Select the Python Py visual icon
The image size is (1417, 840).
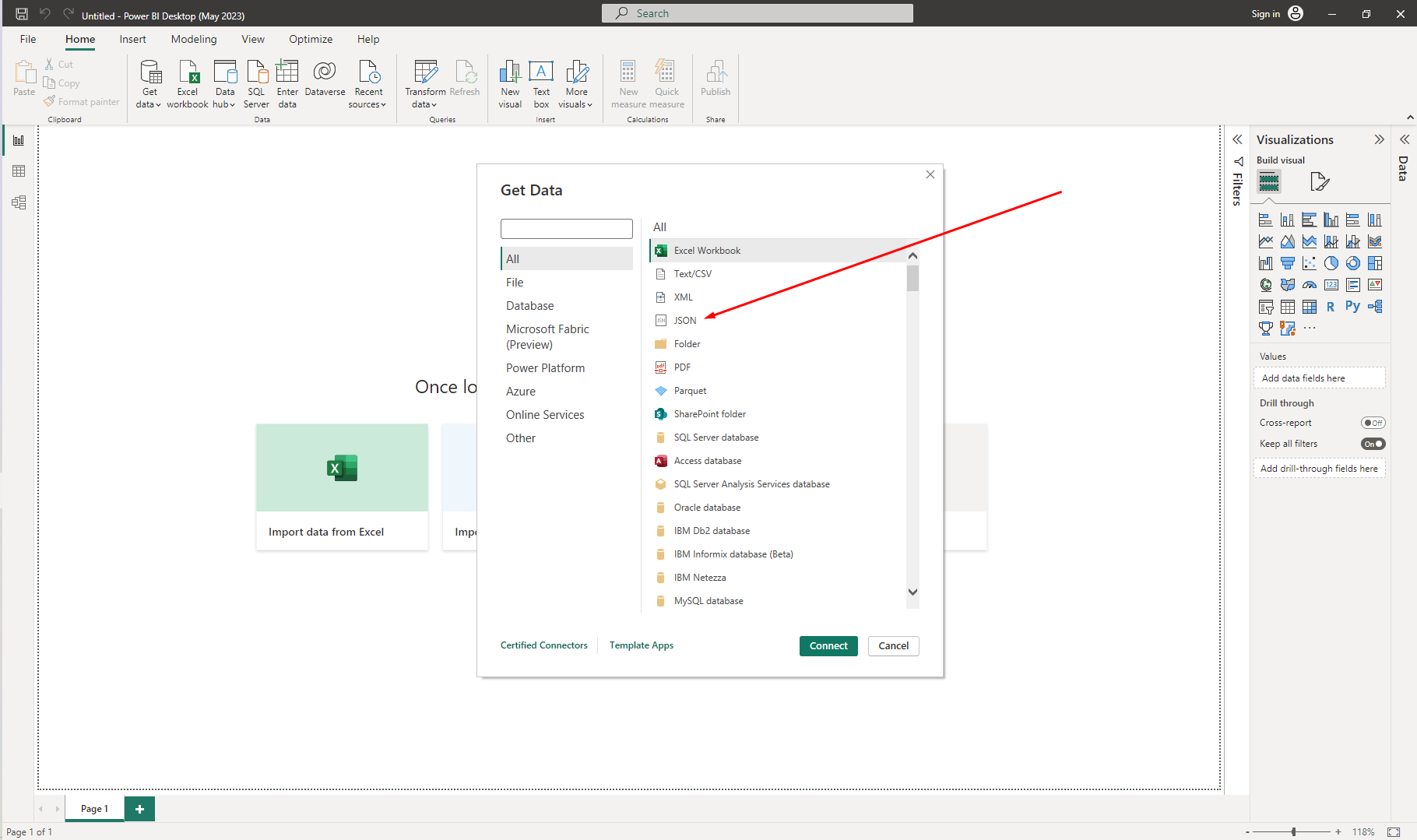click(1353, 307)
